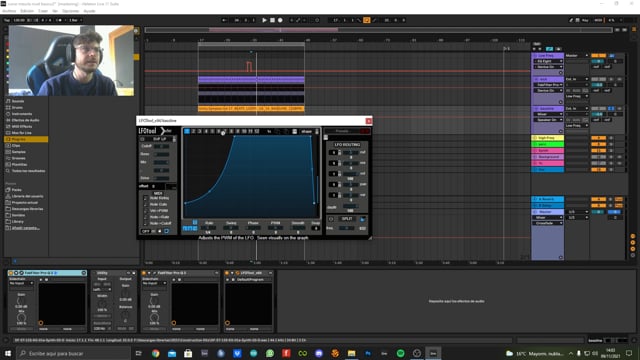This screenshot has height=360, width=640.
Task: Open Packs in browser places
Action: point(16,190)
